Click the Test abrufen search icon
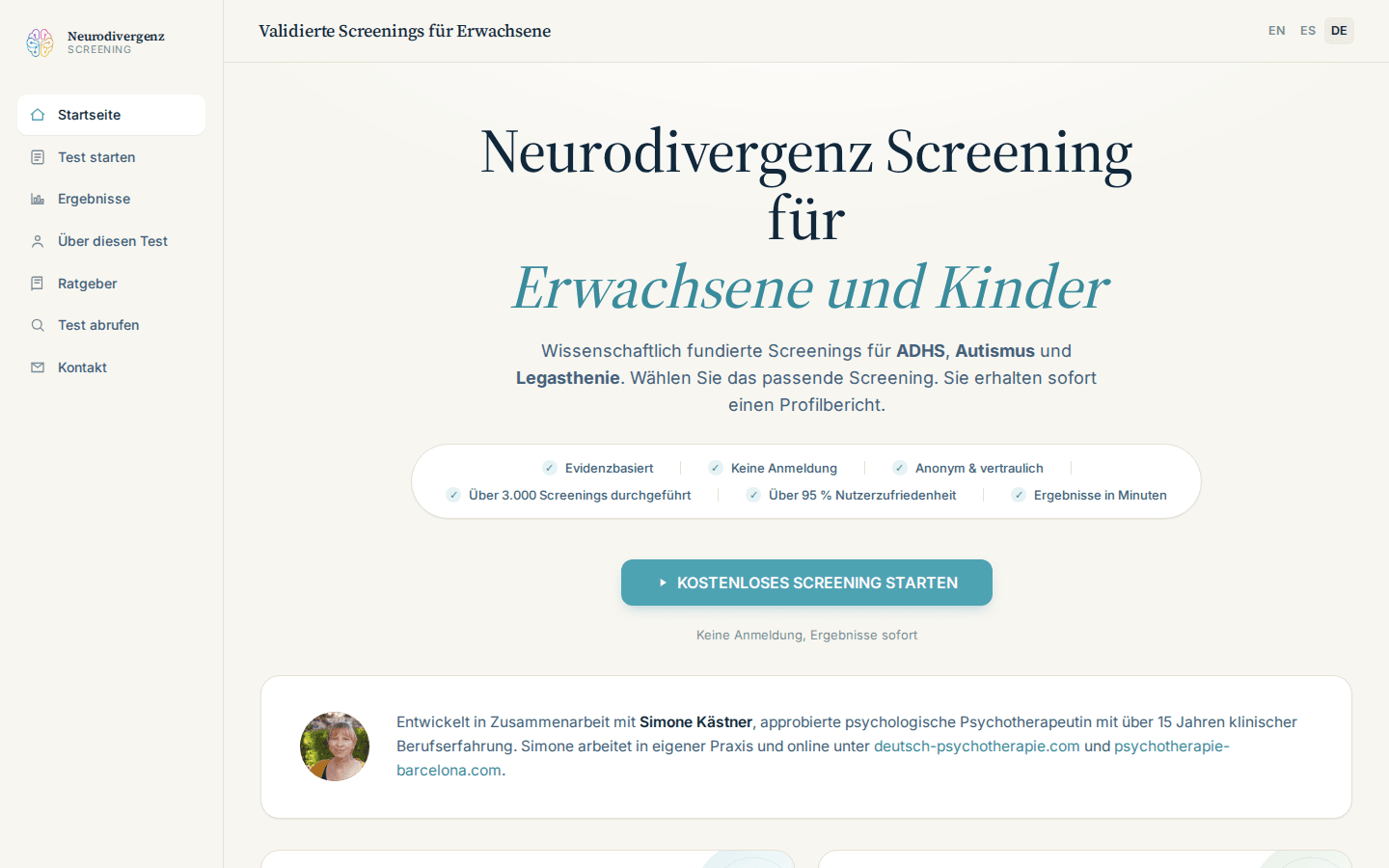Viewport: 1389px width, 868px height. pyautogui.click(x=38, y=325)
